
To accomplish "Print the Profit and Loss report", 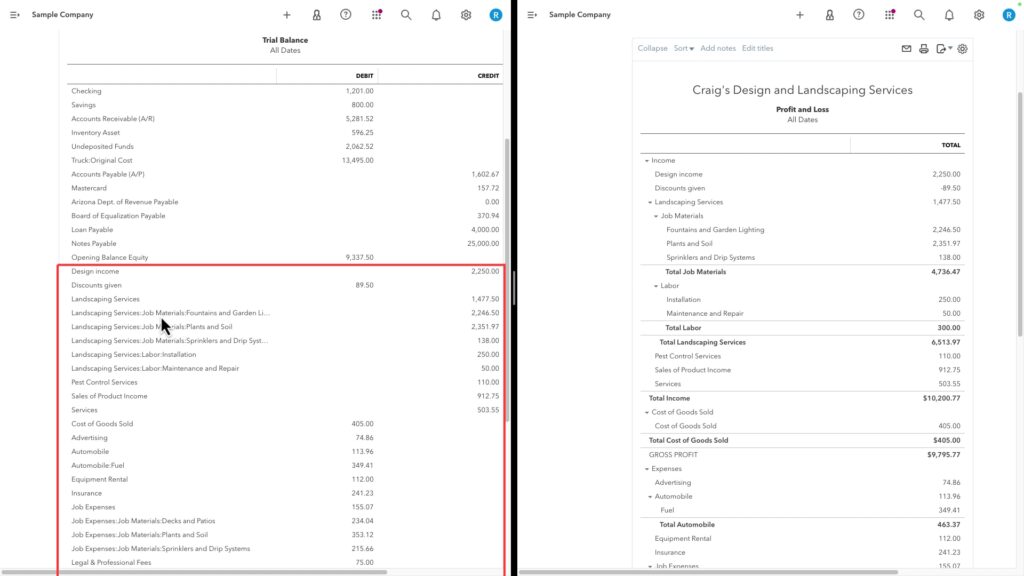I will (x=925, y=48).
